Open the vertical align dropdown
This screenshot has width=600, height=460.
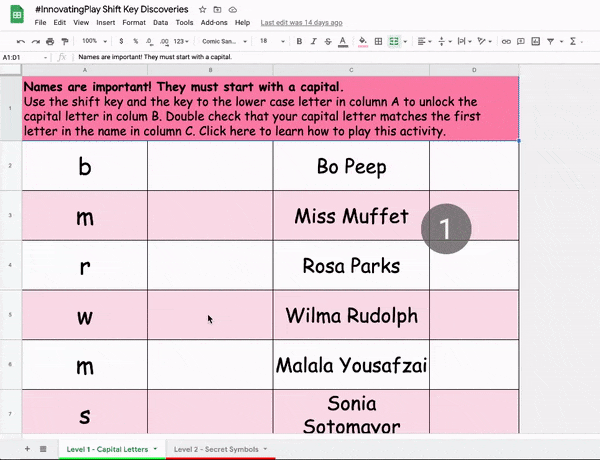445,41
